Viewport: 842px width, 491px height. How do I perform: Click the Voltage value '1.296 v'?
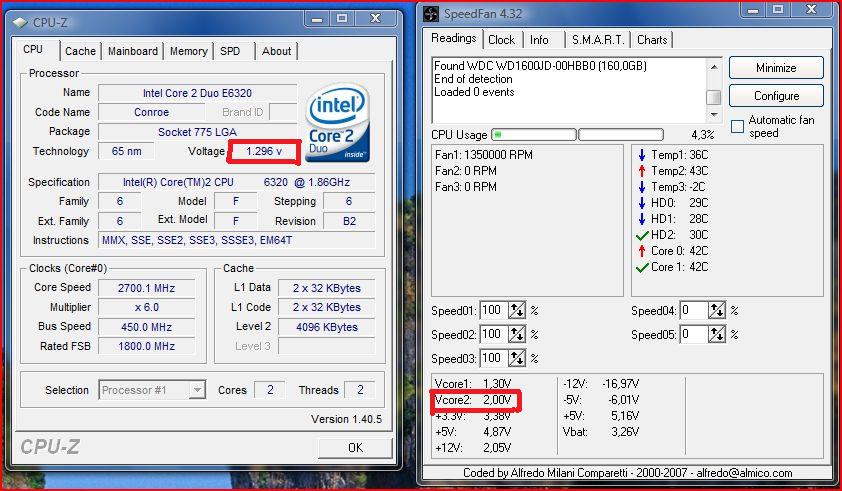264,151
